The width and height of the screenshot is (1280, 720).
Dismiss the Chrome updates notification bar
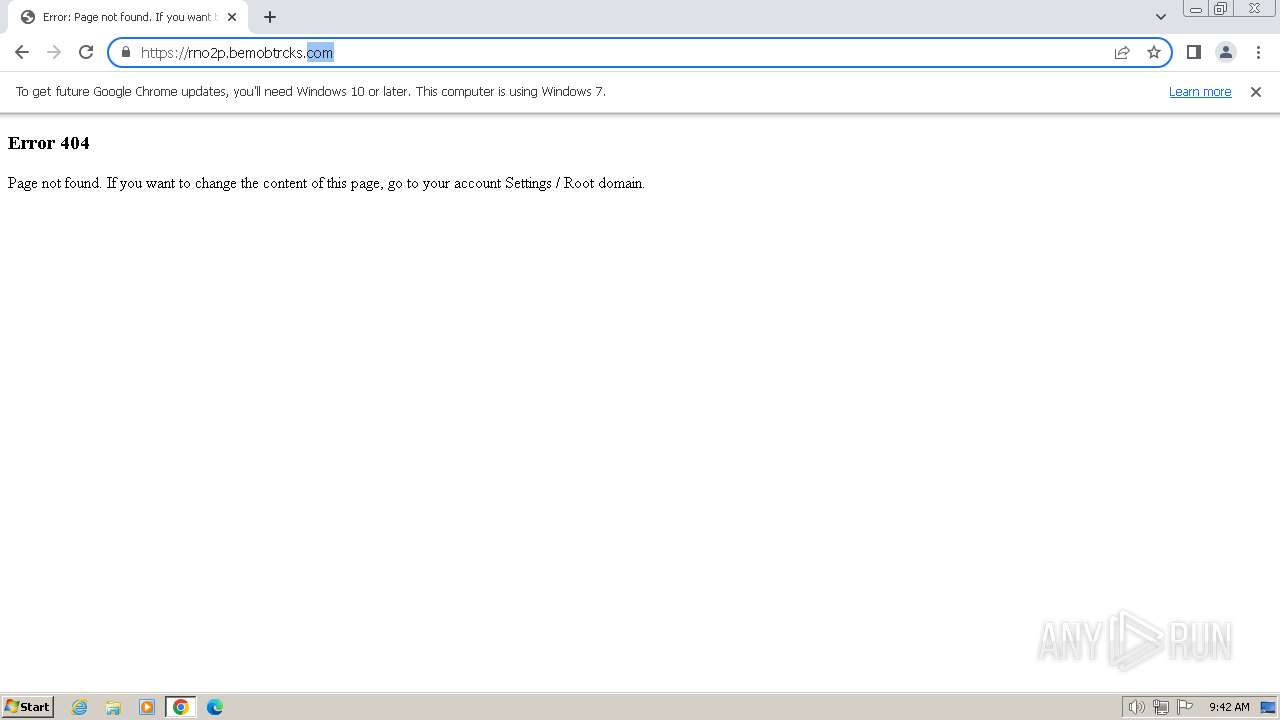[1256, 92]
